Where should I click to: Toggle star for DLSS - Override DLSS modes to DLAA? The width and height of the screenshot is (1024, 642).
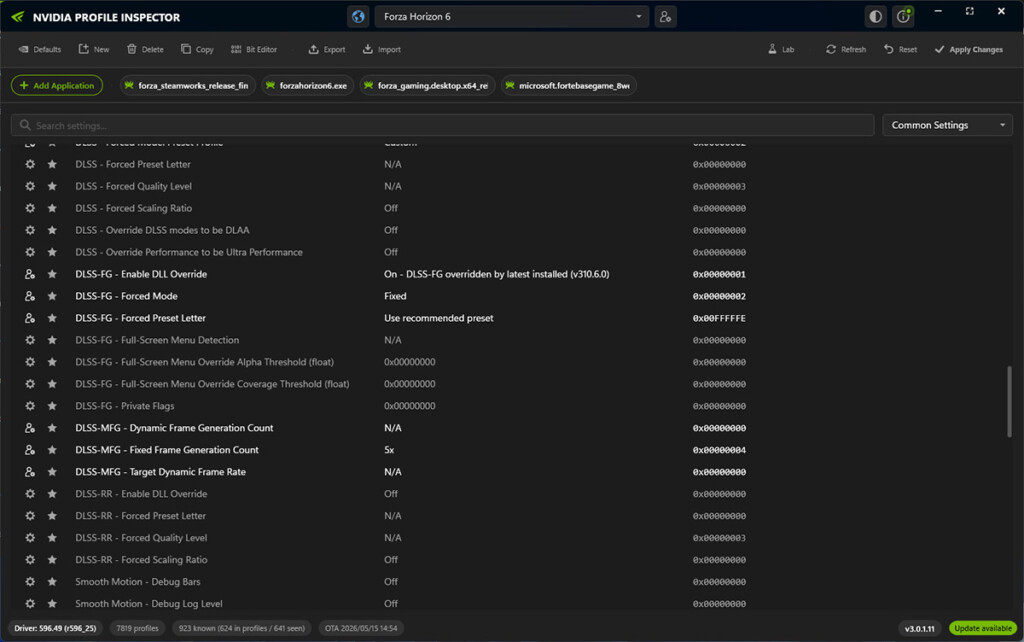click(x=52, y=231)
